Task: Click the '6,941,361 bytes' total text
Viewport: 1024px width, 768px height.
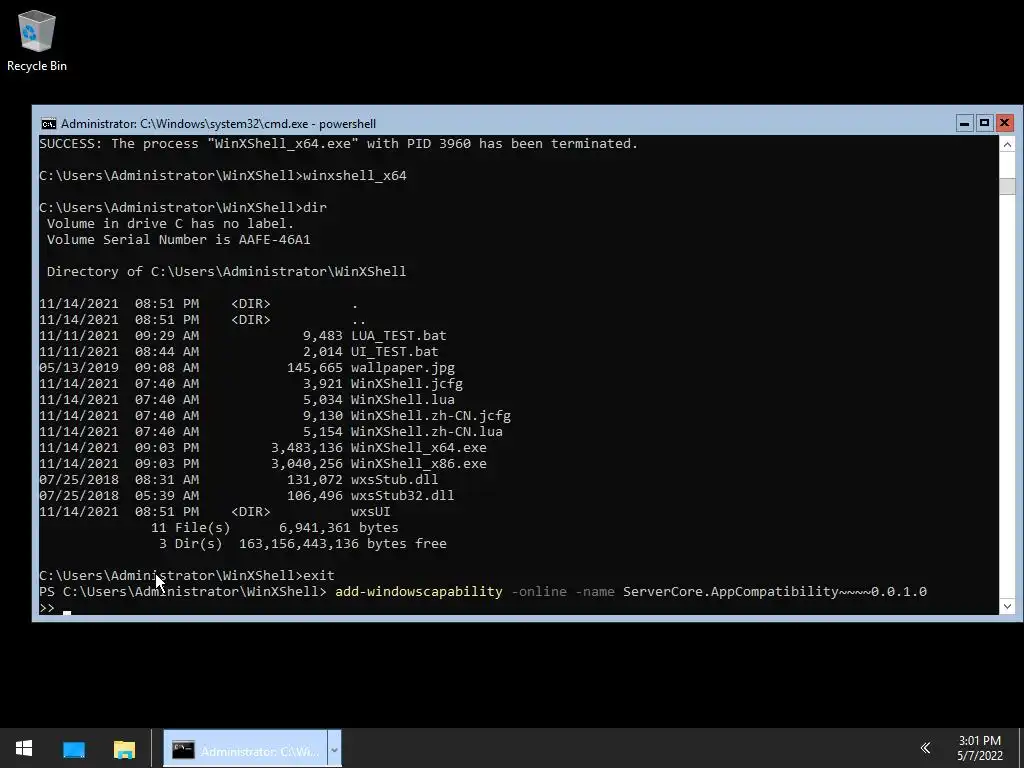Action: 338,528
